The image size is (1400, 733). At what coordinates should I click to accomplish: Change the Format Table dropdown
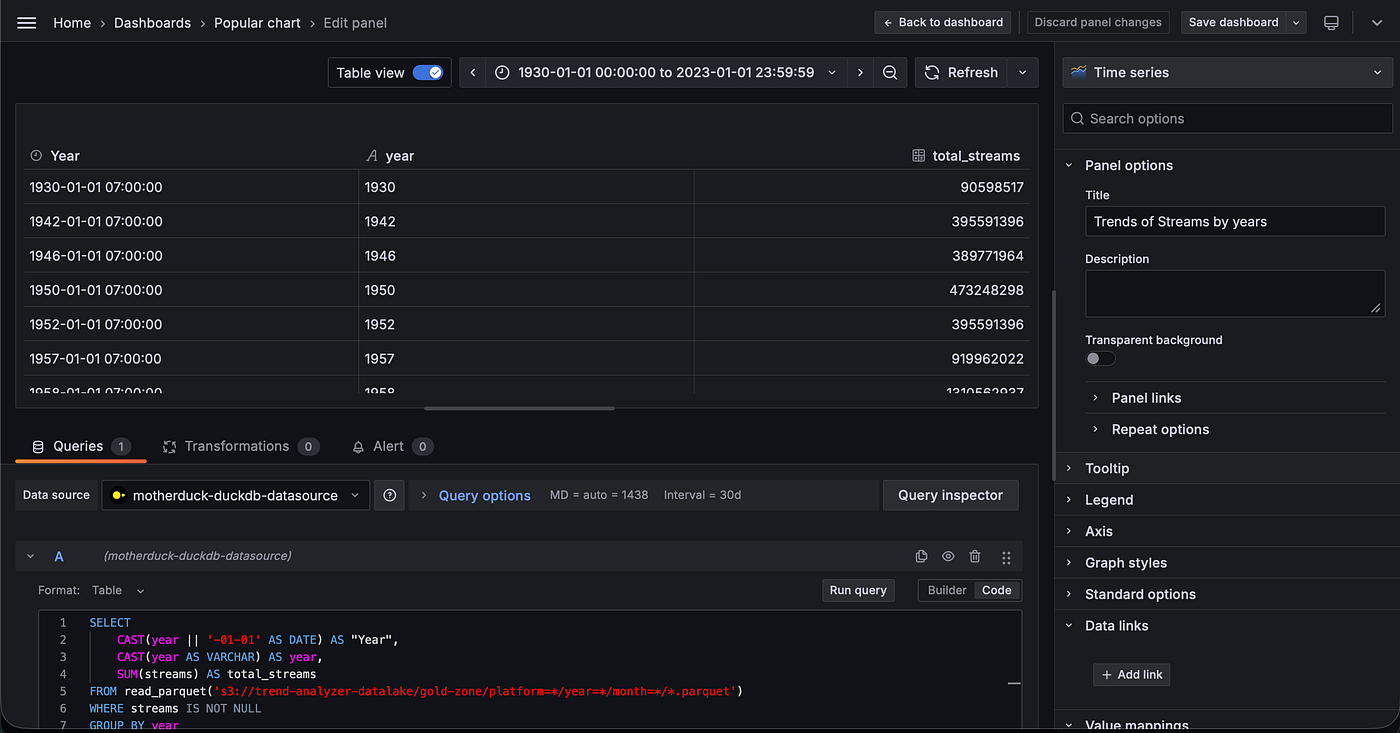pyautogui.click(x=118, y=590)
